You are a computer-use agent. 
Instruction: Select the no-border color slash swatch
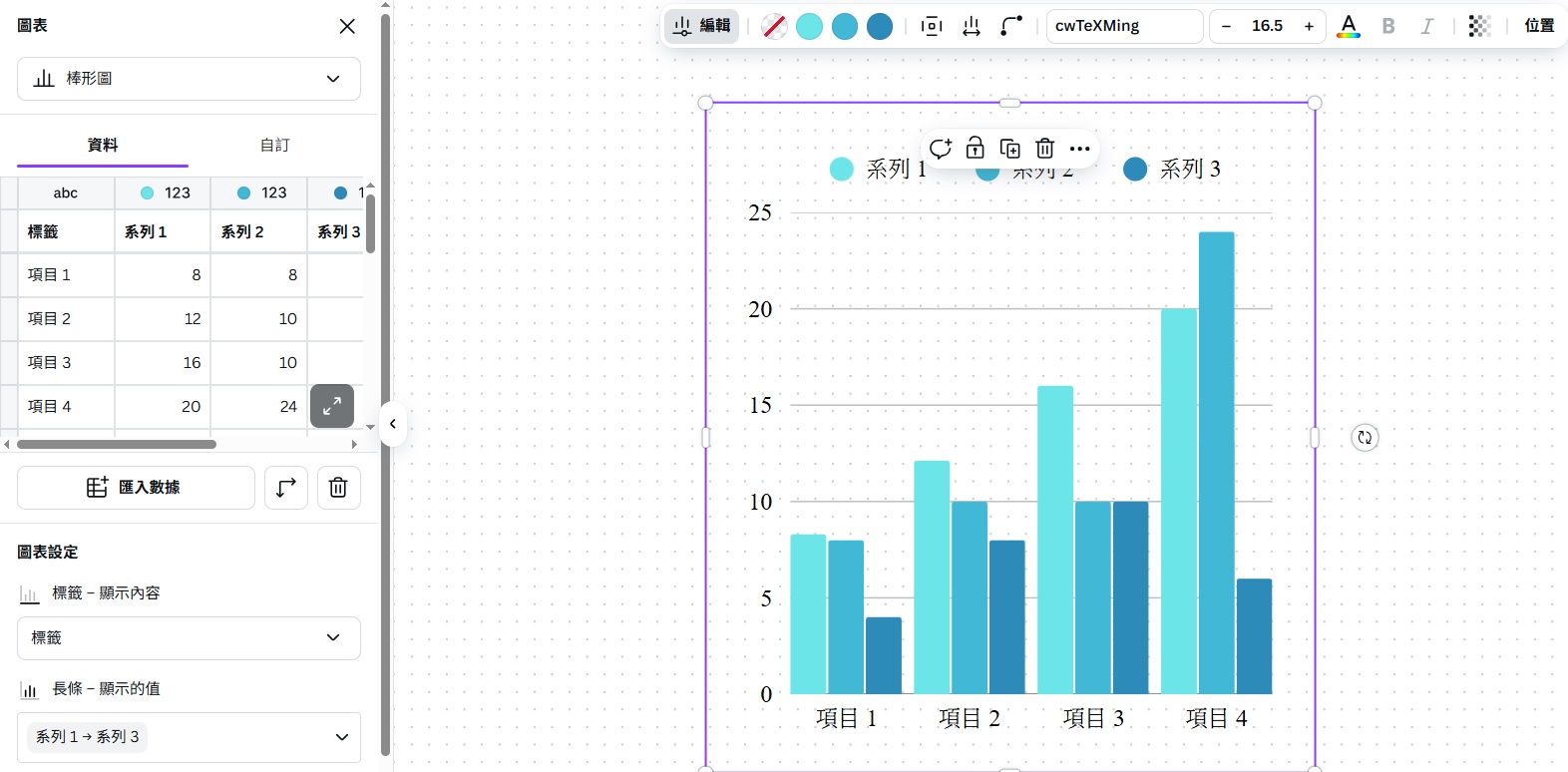[x=774, y=26]
